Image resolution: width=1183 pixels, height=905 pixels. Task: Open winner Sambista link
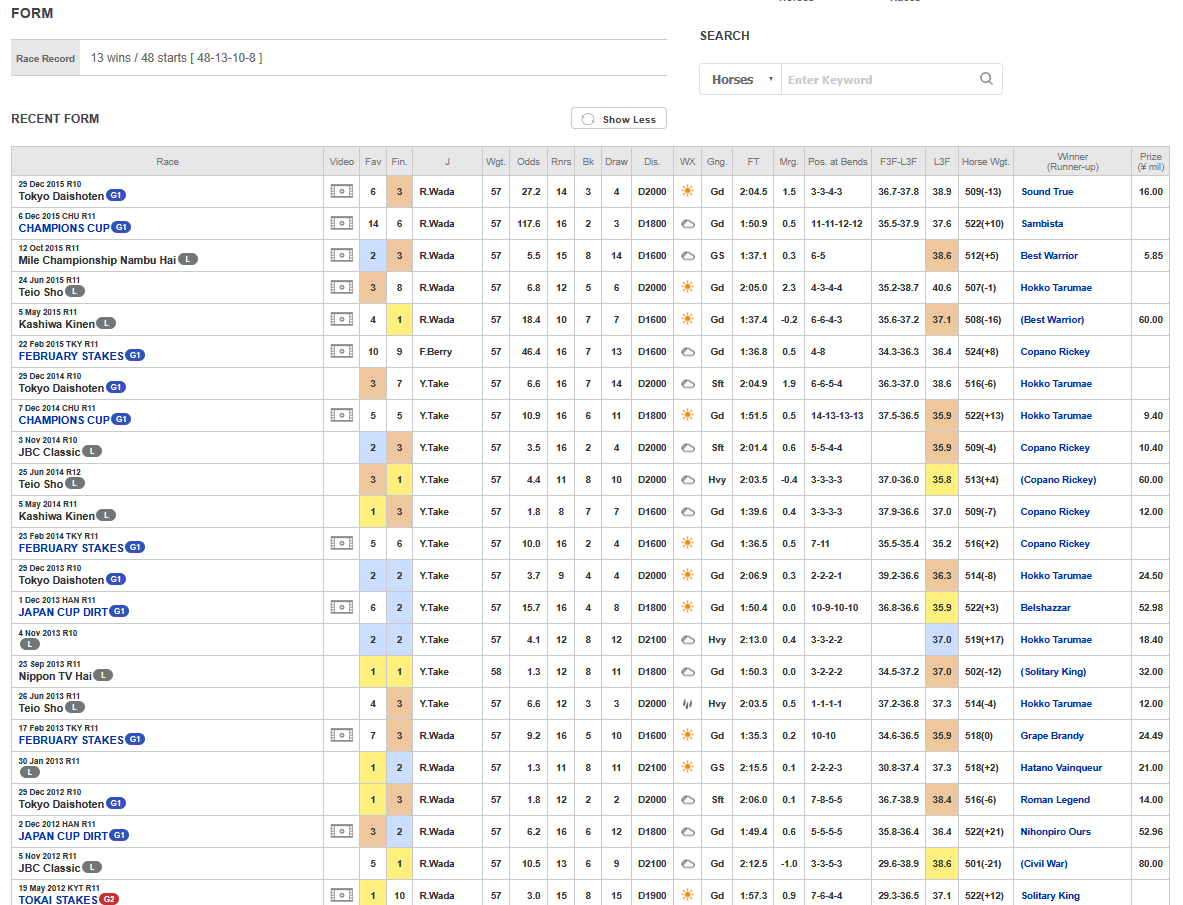tap(1042, 224)
